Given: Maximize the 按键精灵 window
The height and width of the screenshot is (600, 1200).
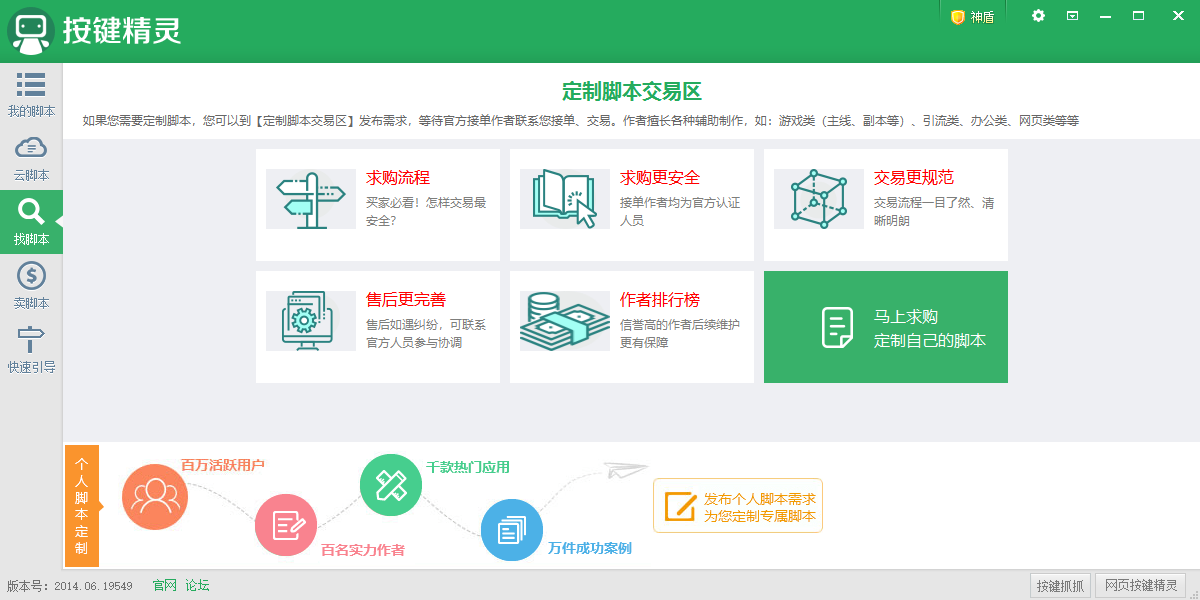Looking at the screenshot, I should (1138, 16).
